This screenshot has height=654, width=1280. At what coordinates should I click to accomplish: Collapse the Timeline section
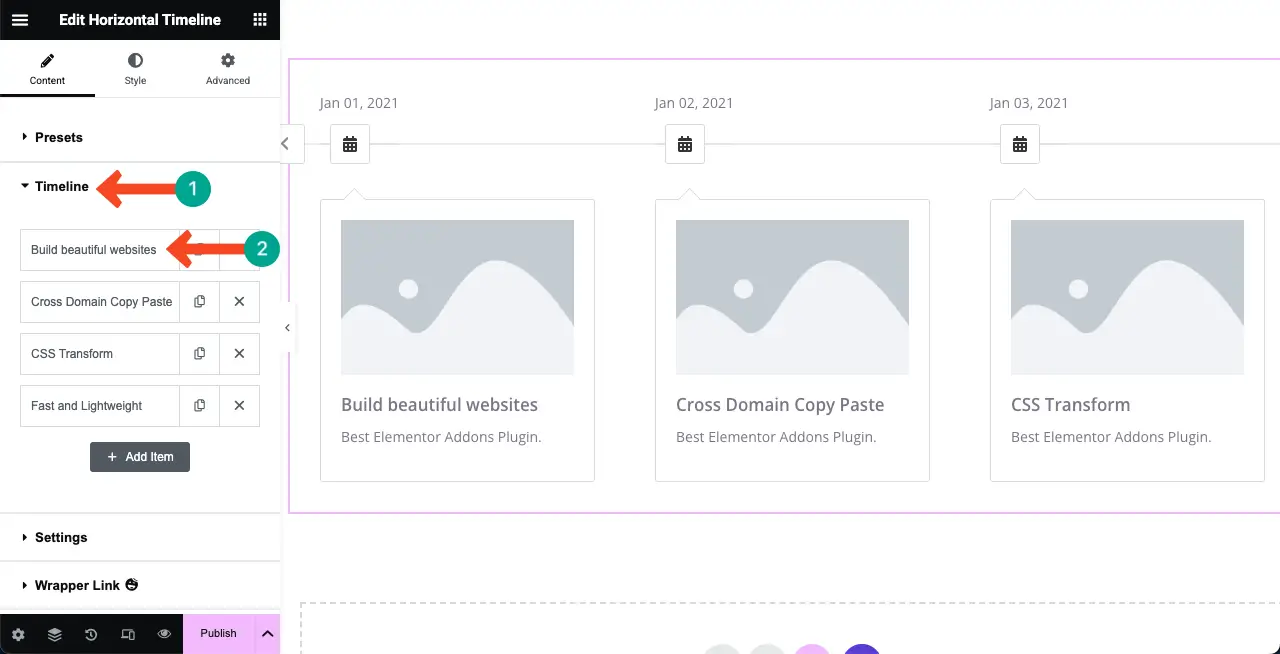tap(61, 187)
